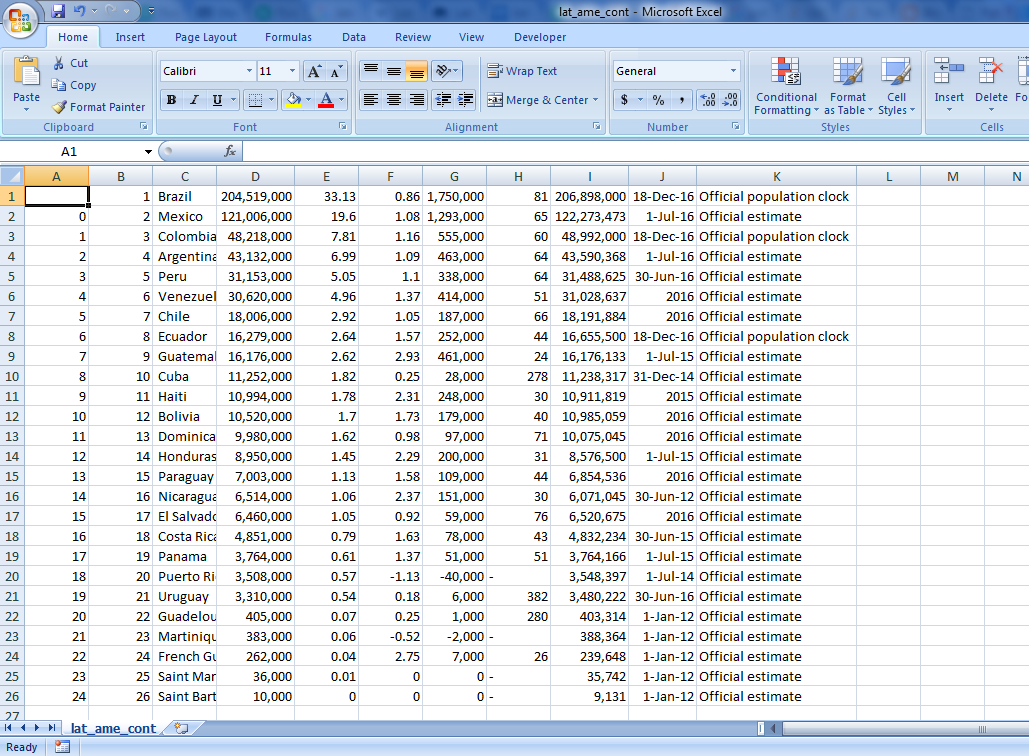The image size is (1029, 756).
Task: Open the font name dropdown
Action: click(250, 71)
